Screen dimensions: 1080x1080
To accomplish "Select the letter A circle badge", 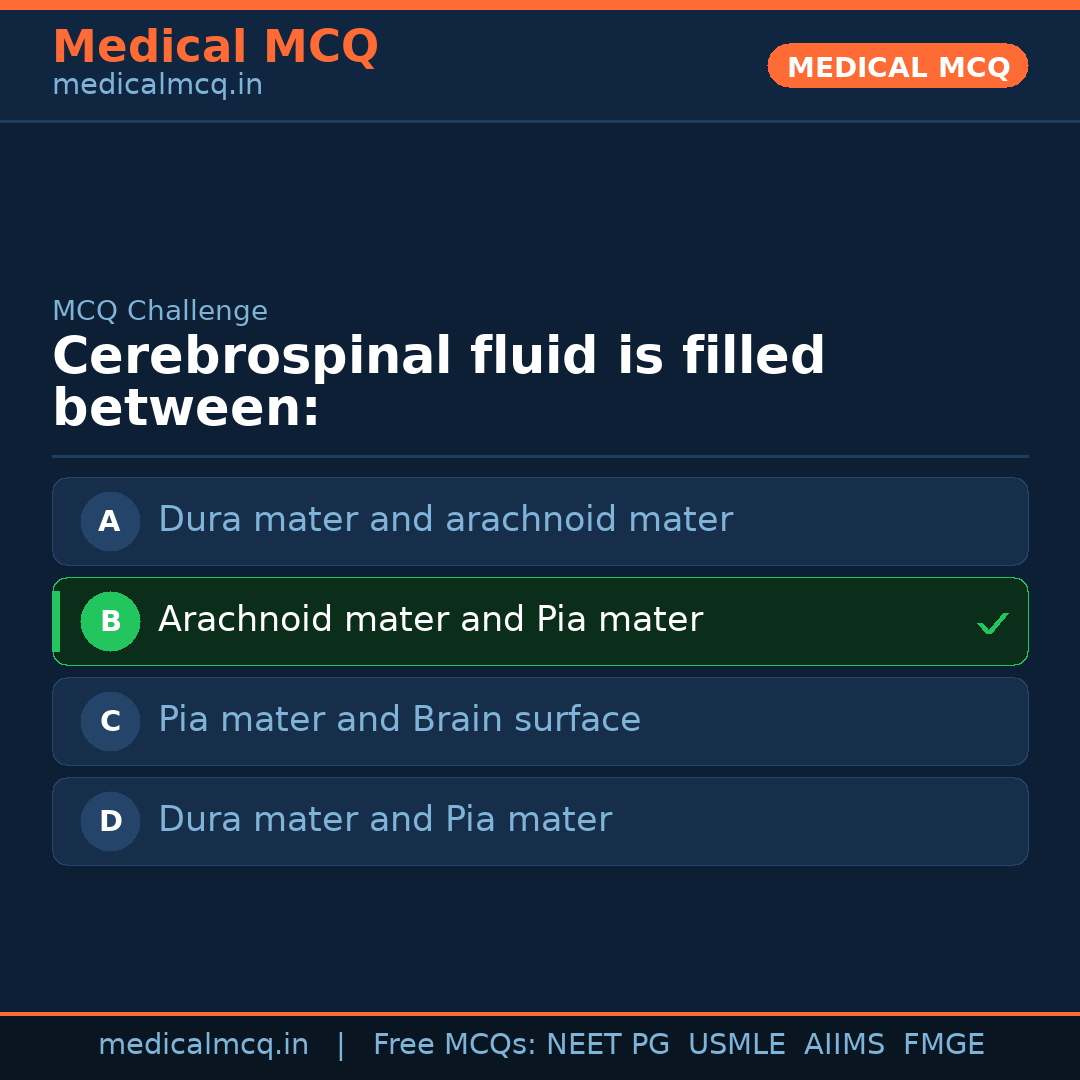I will (110, 521).
